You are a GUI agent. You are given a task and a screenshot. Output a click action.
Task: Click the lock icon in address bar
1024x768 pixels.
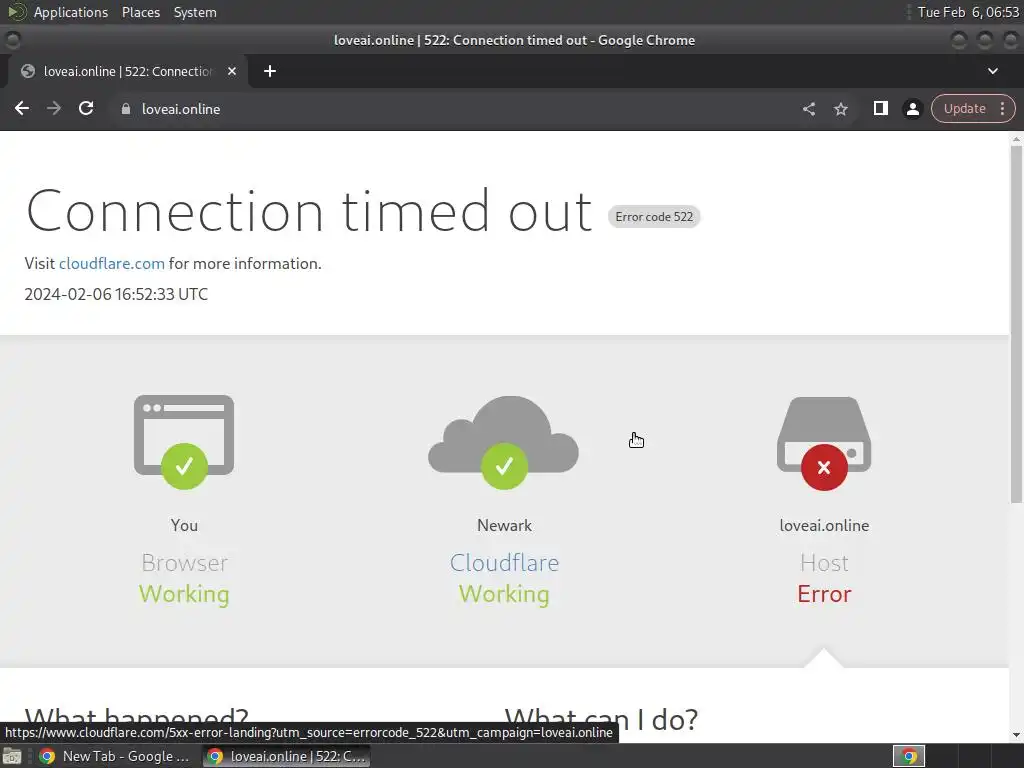(126, 109)
